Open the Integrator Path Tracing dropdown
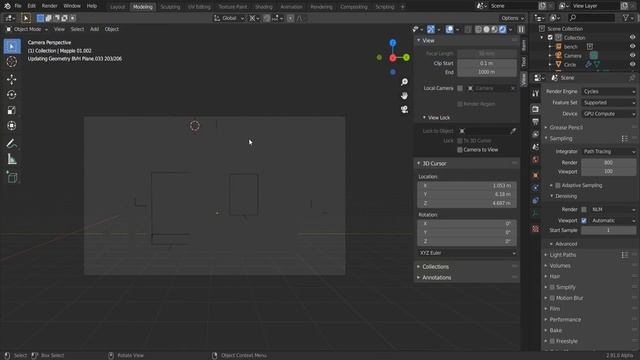The width and height of the screenshot is (640, 360). 609,151
